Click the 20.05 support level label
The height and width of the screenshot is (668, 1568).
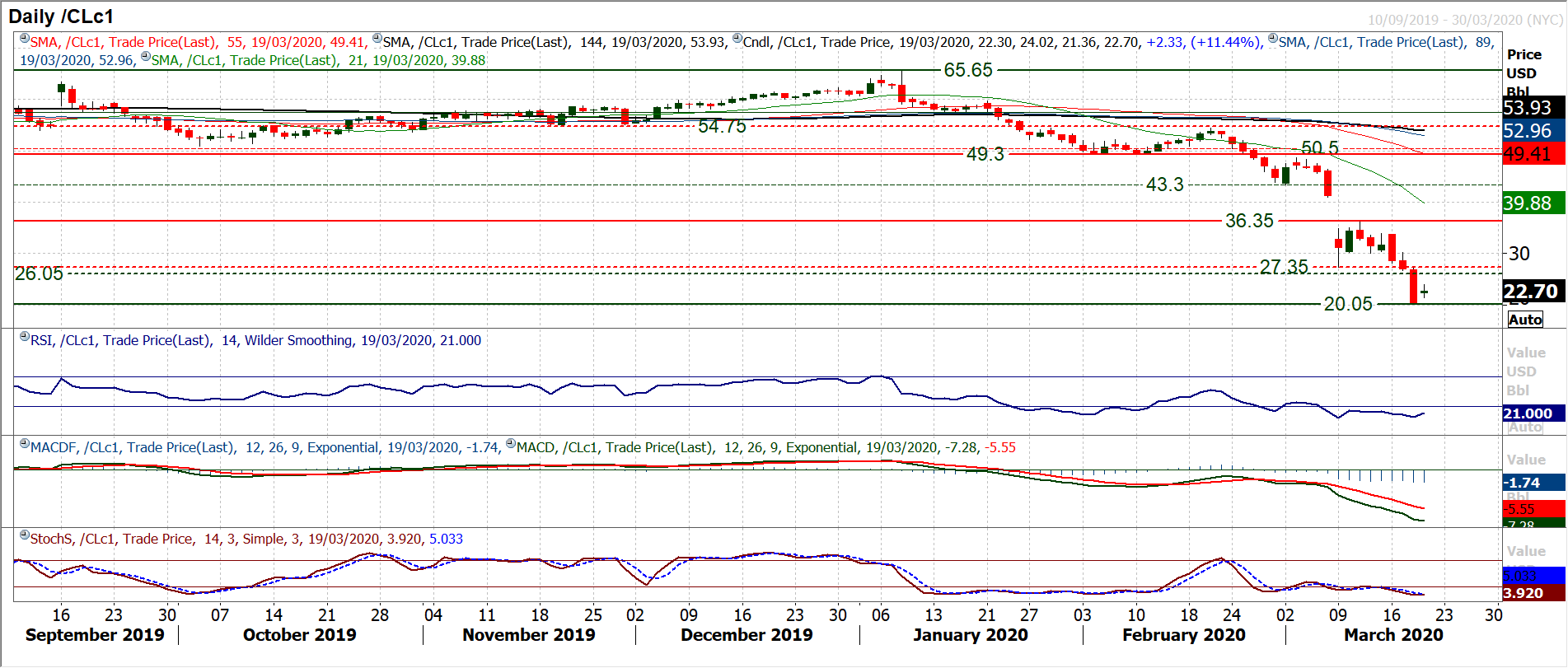click(1348, 304)
